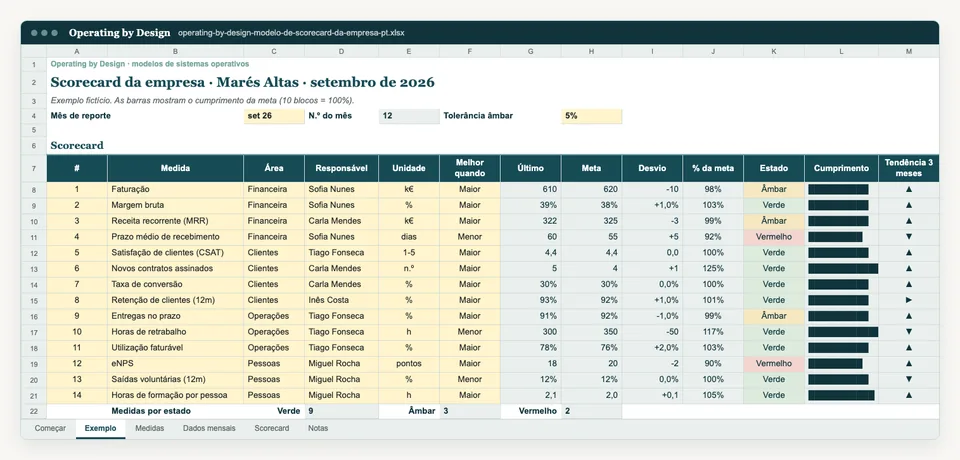Click the Operating by Design title bar logo text

pyautogui.click(x=119, y=32)
